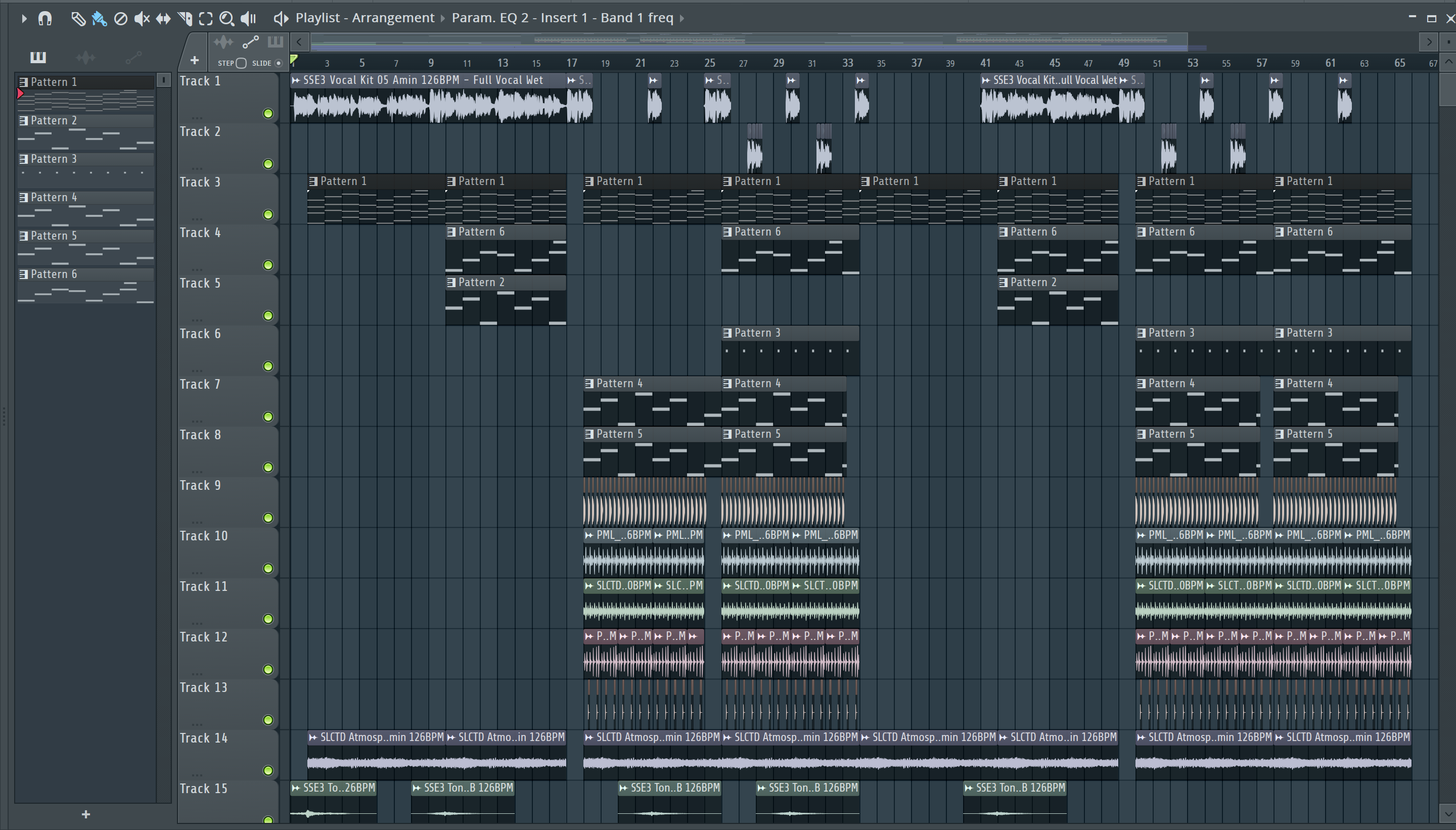Mute Track 11 with its green LED

coord(268,619)
